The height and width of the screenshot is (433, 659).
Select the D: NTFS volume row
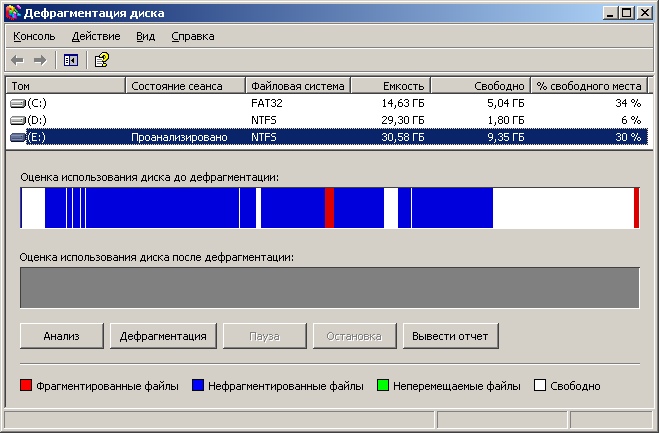click(x=327, y=120)
